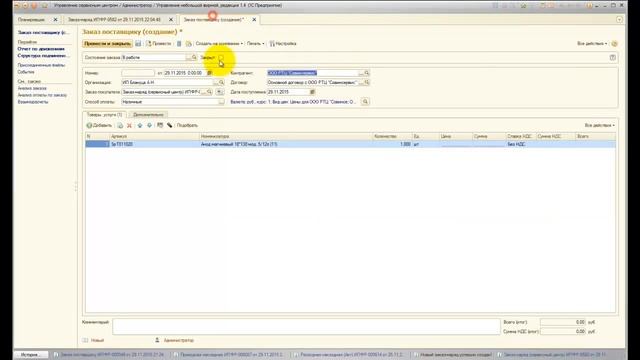Click the small button to the right of the 'Заказ покупателя' magnifier

[x=220, y=92]
